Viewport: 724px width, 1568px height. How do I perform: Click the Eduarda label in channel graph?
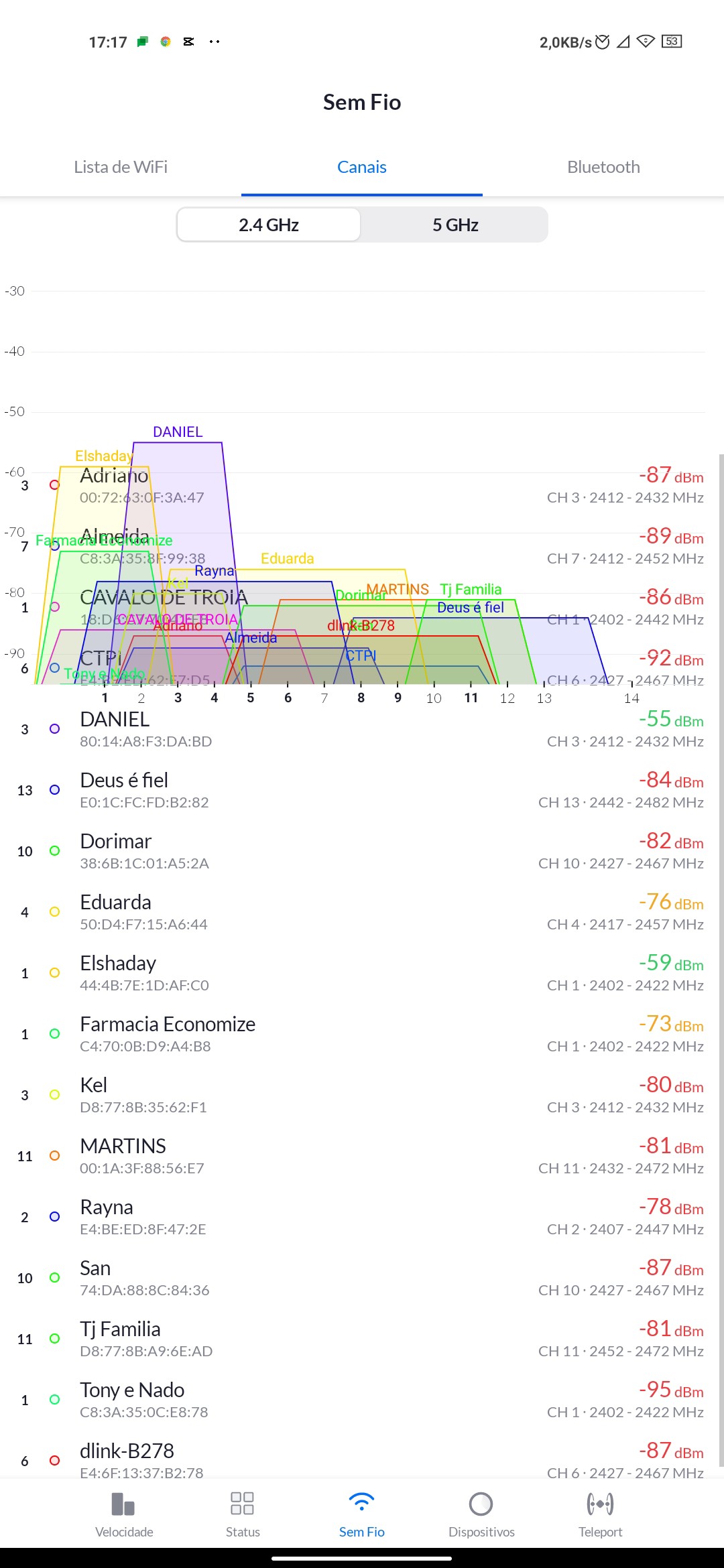pyautogui.click(x=287, y=559)
